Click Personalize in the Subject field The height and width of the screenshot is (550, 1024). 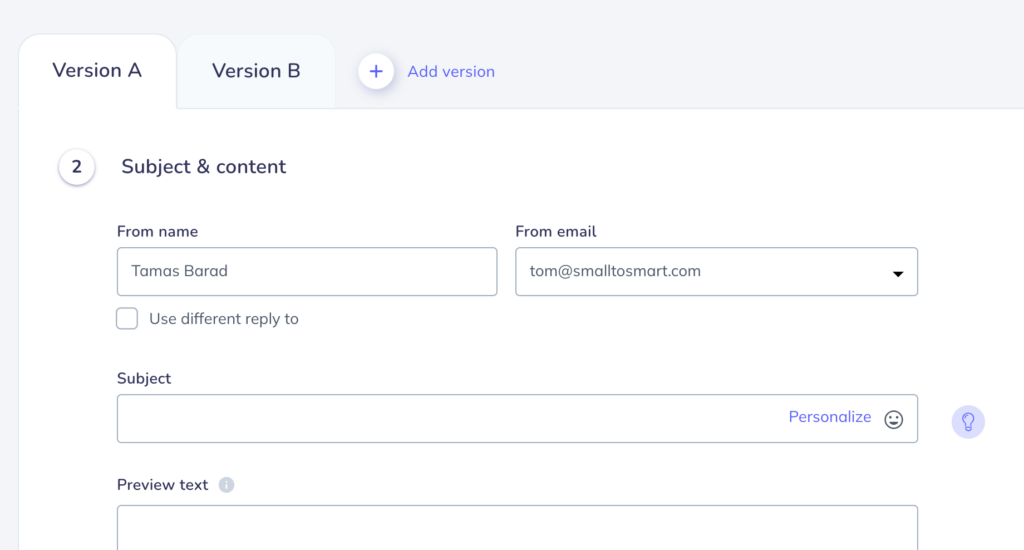(x=829, y=417)
